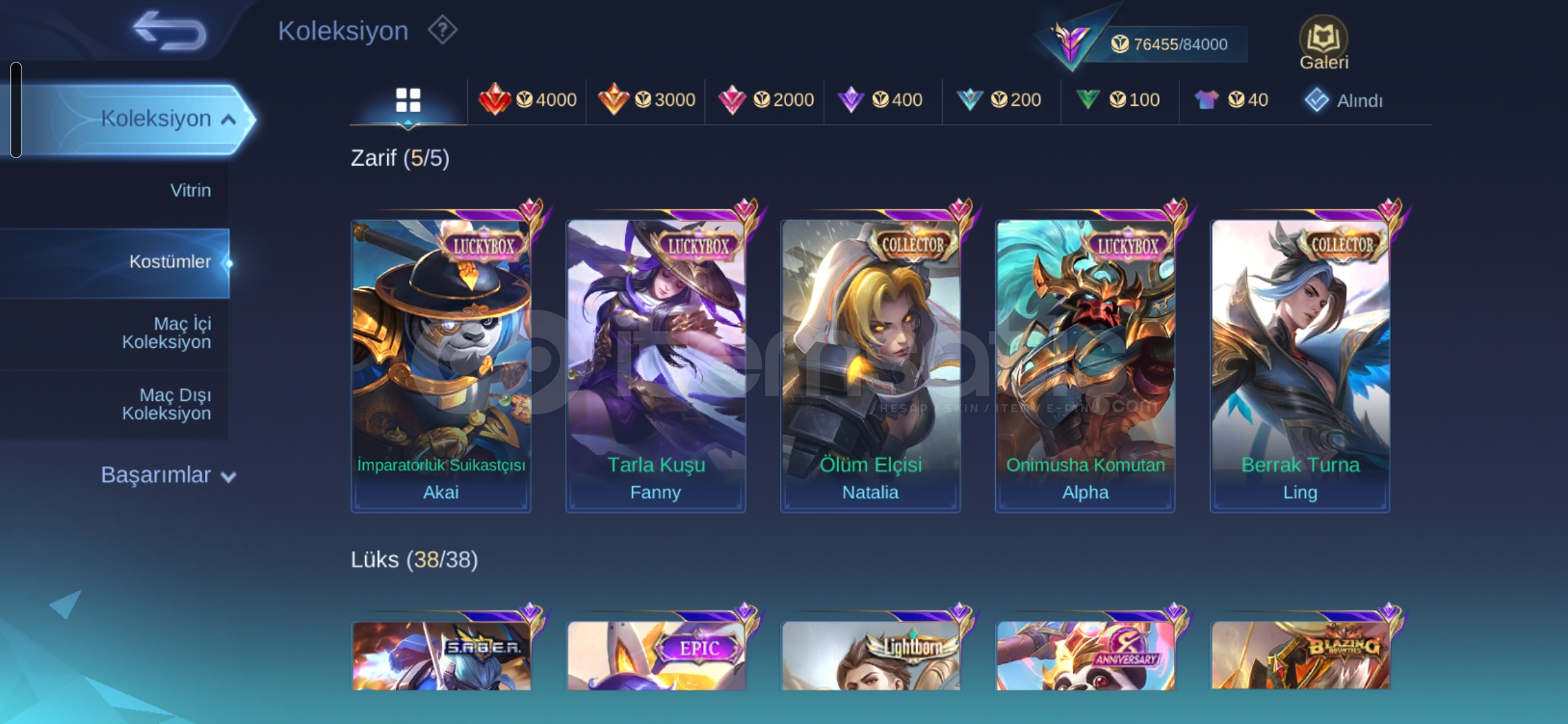
Task: Toggle the Alındı owned filter
Action: (x=1344, y=101)
